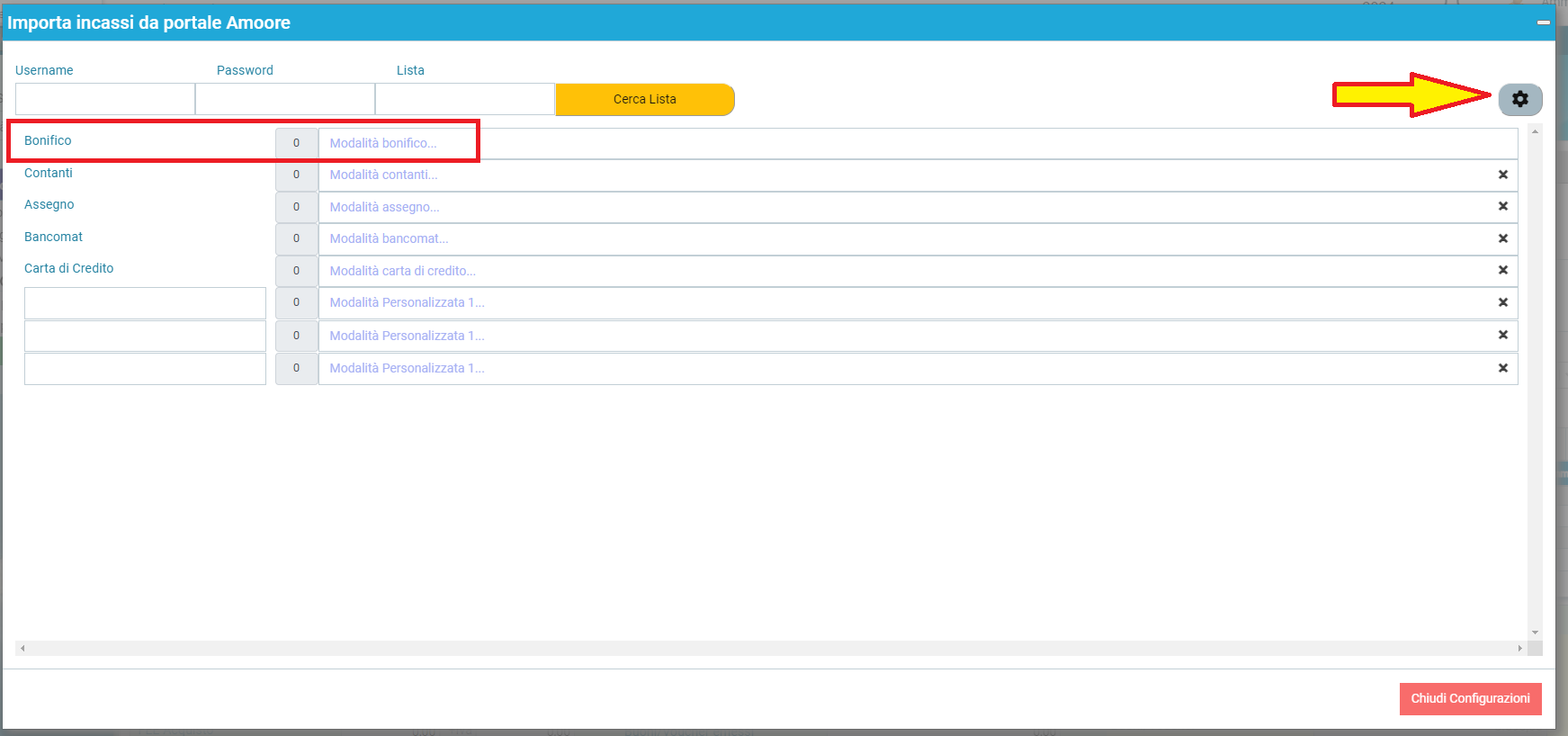The width and height of the screenshot is (1568, 736).
Task: Click the 0 counter beside Assegno
Action: (x=296, y=207)
